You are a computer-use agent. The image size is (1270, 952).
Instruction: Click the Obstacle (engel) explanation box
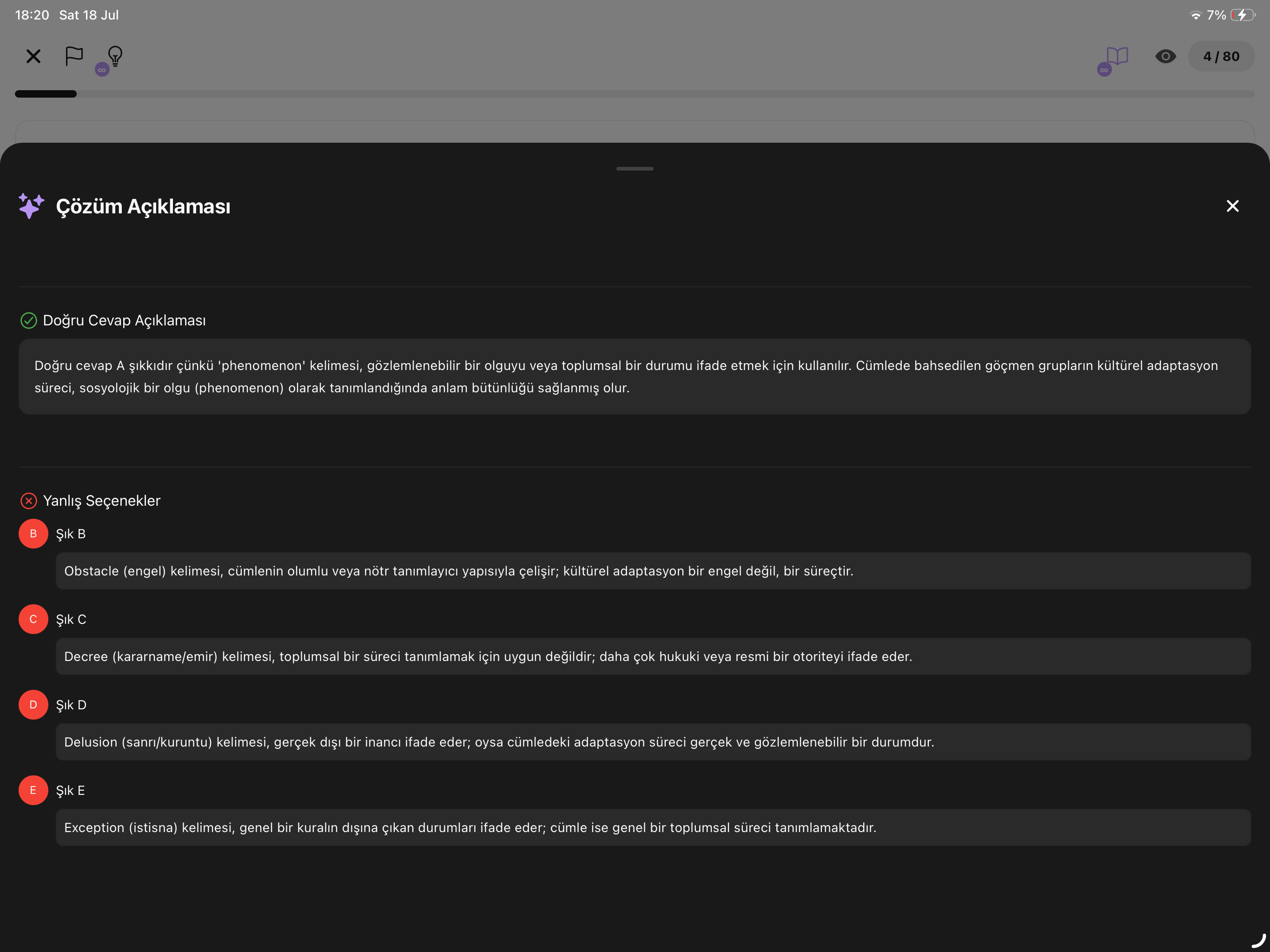coord(654,571)
